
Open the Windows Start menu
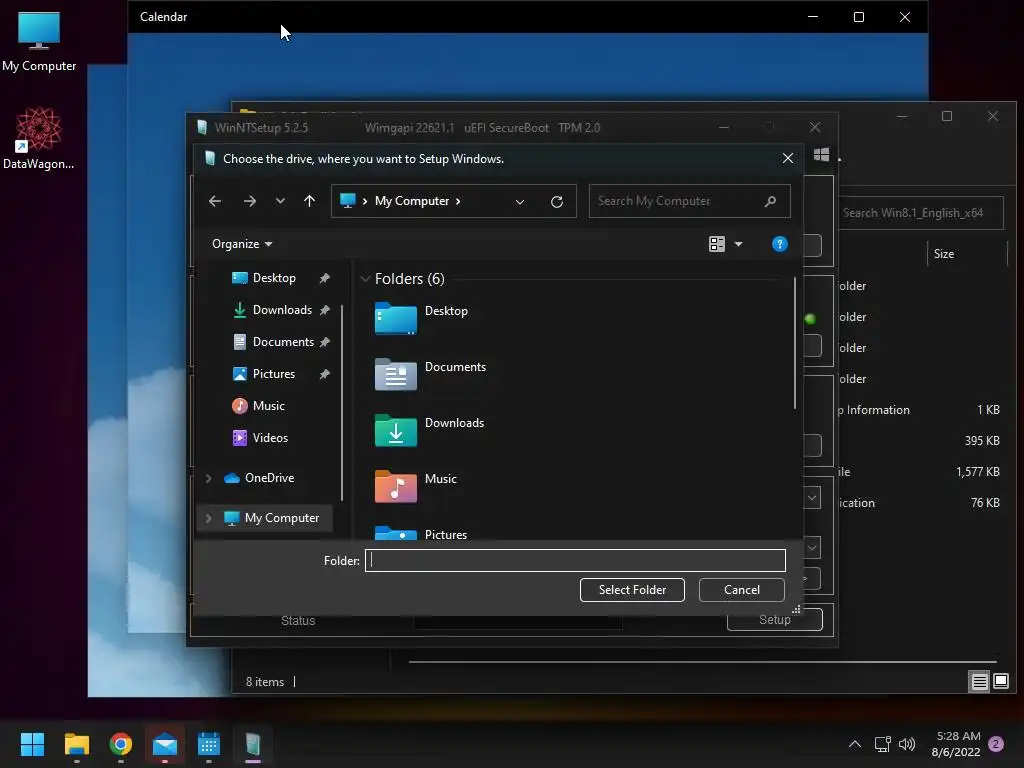point(32,744)
